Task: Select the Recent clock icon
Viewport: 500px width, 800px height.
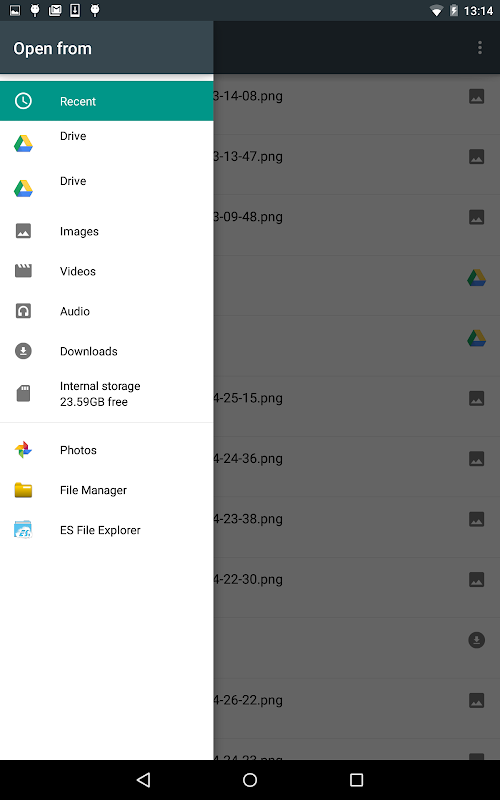Action: 23,101
